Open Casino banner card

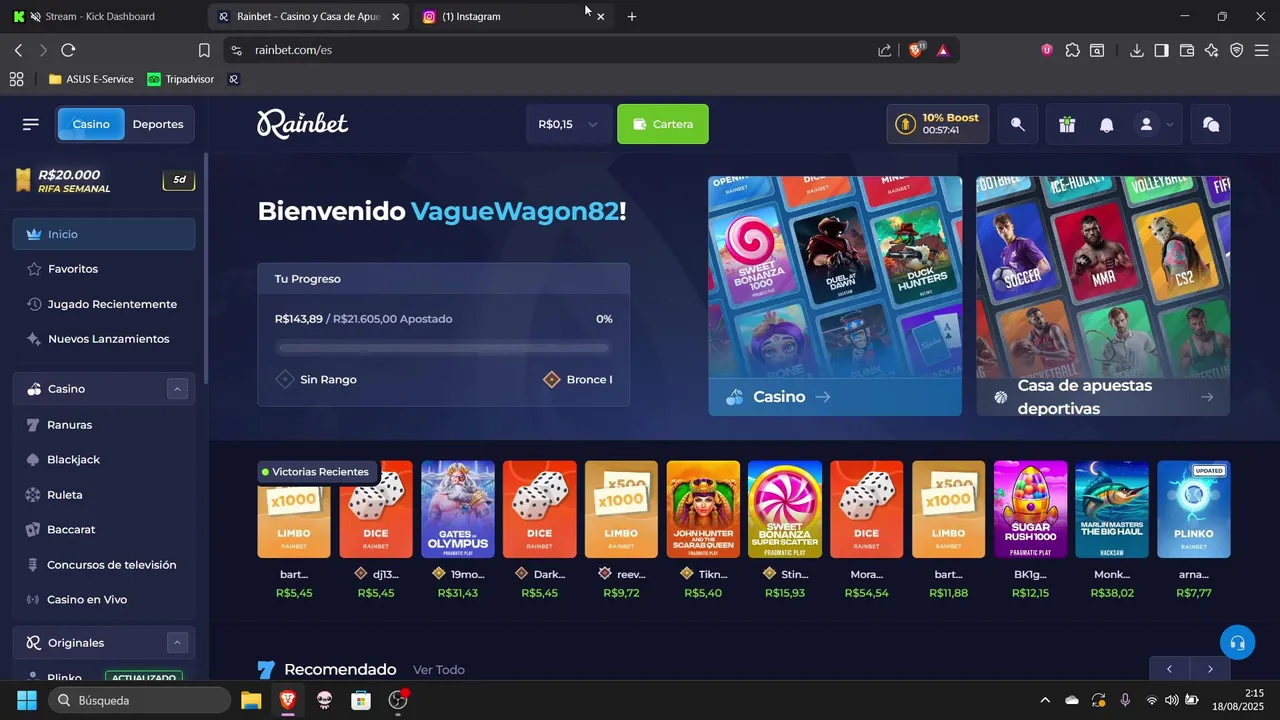coord(835,296)
